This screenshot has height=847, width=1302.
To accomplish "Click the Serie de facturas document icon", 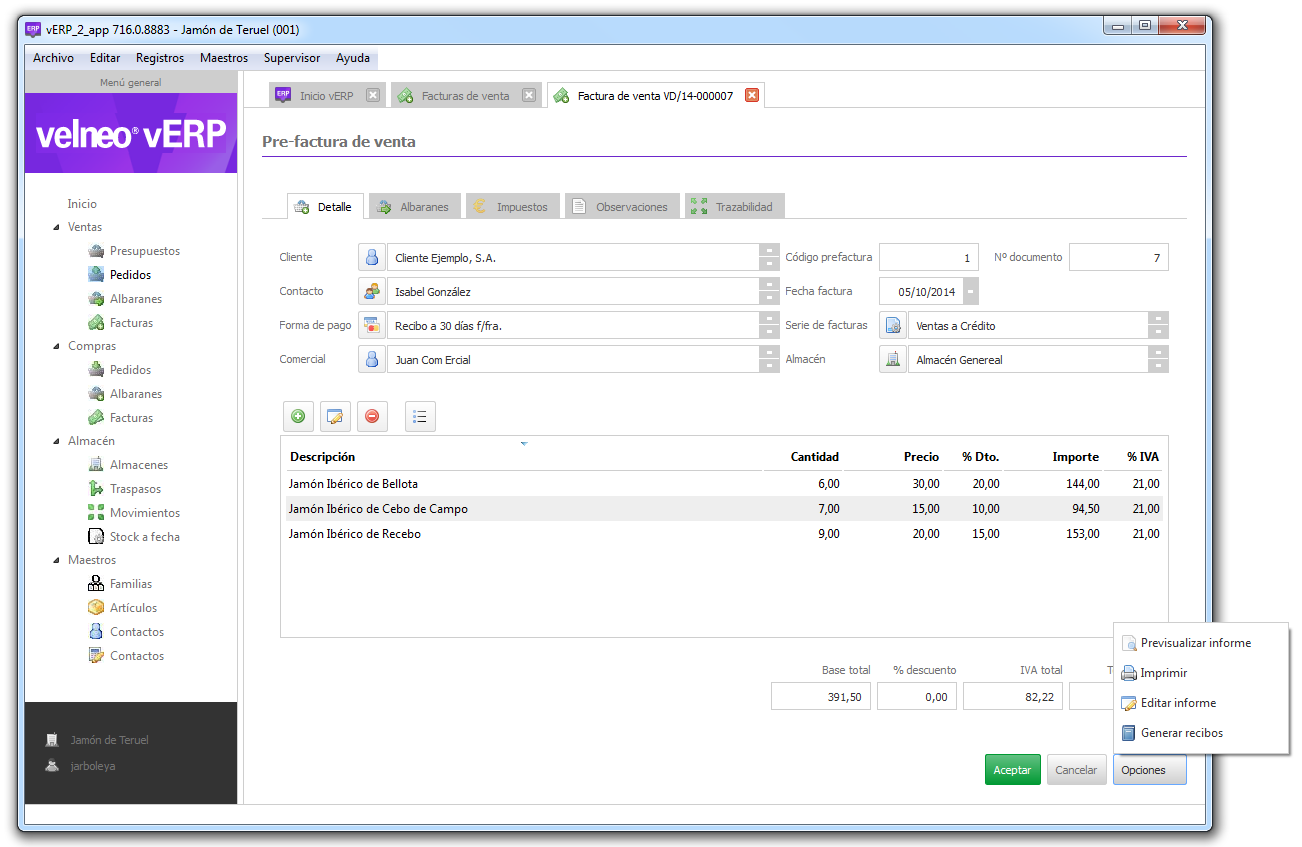I will pos(892,325).
